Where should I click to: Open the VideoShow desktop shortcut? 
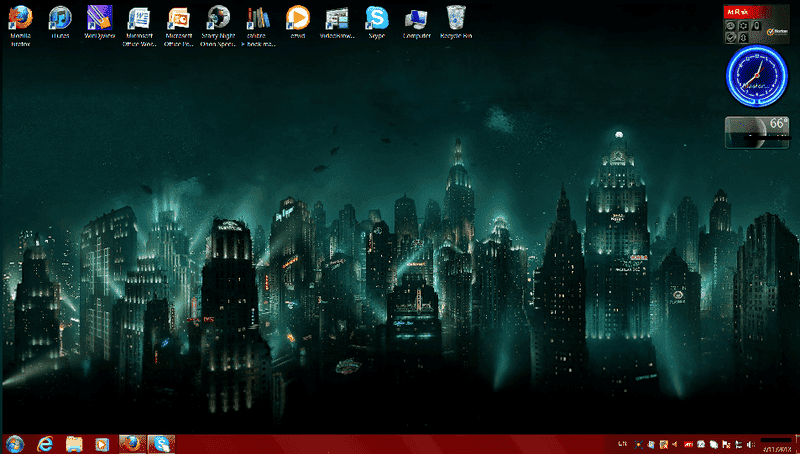(337, 23)
